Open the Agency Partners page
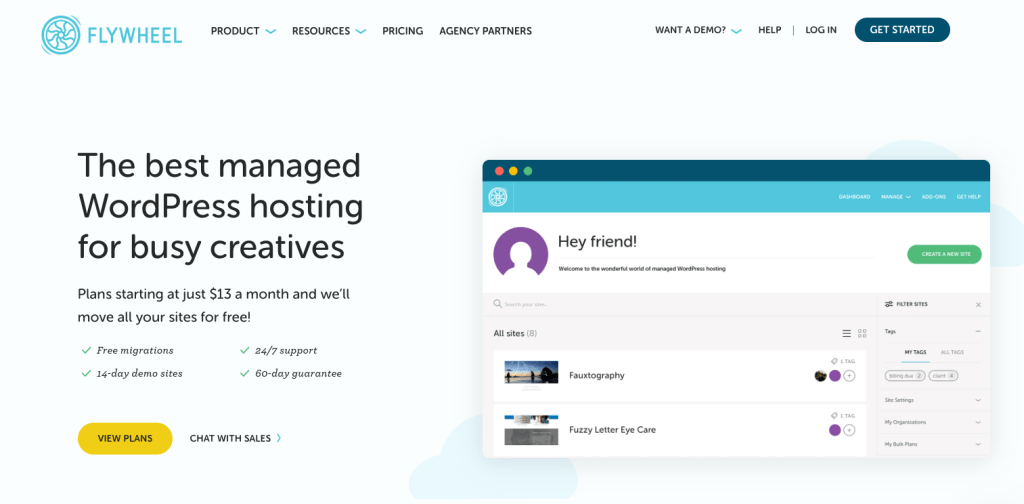Viewport: 1024px width, 504px height. [485, 31]
